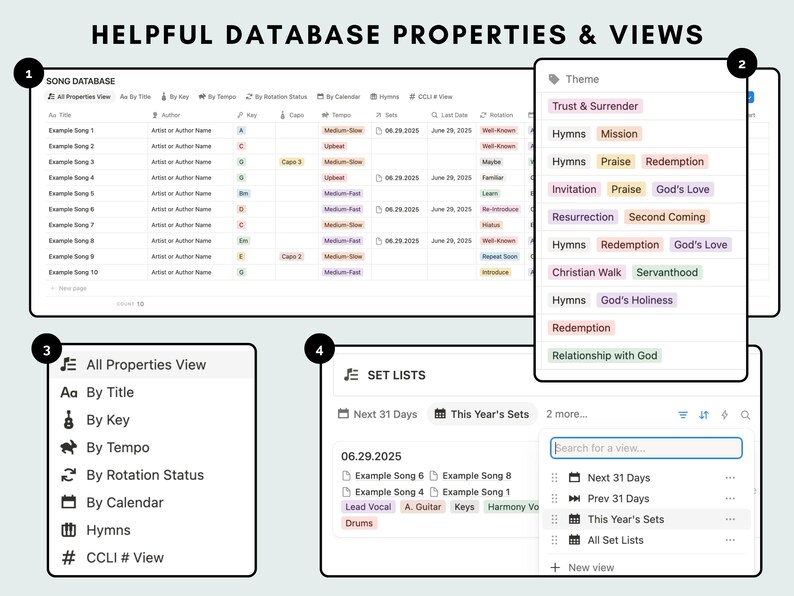Click the search magnifier icon in Set Lists
Viewport: 794px width, 596px height.
(745, 415)
